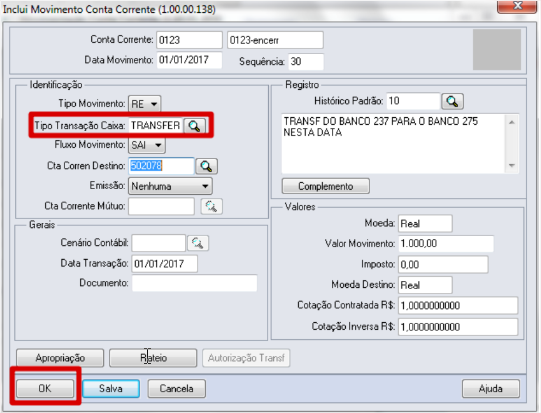Click the Cta Corren Destino field
The image size is (541, 413).
pos(161,166)
